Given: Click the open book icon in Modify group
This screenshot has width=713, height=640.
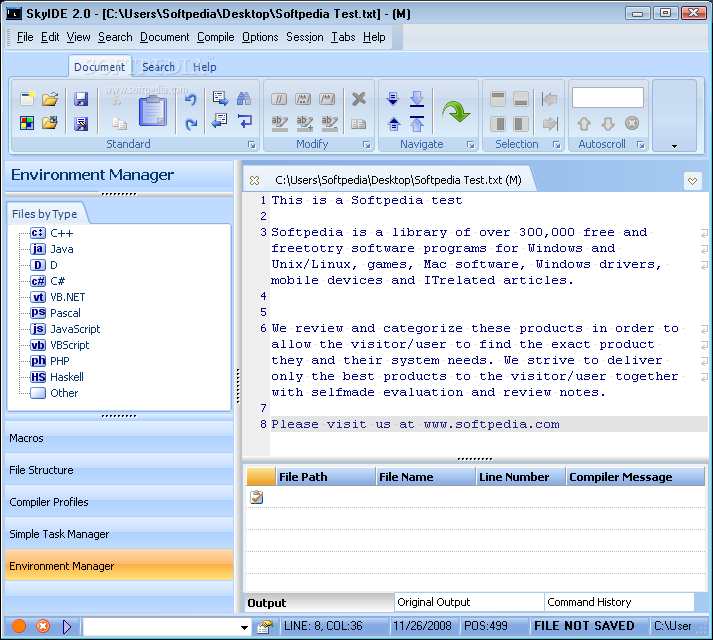Looking at the screenshot, I should coord(359,124).
